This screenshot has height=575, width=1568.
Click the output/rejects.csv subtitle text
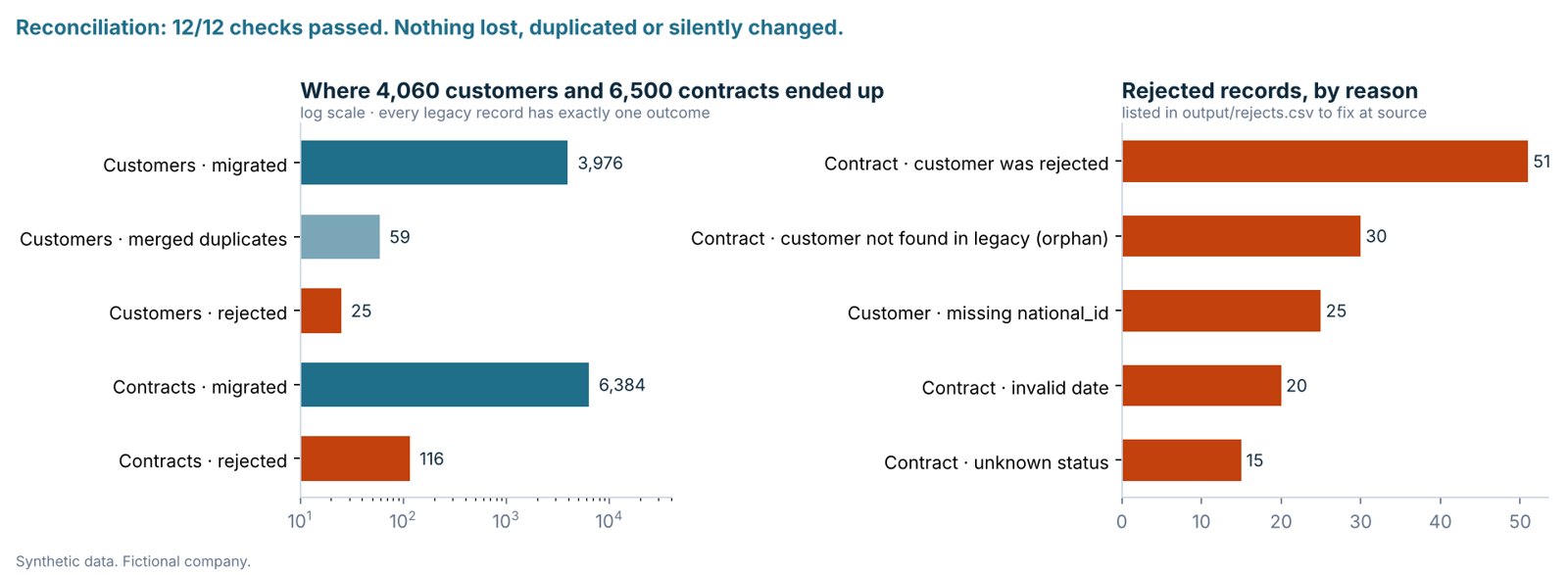[1274, 113]
